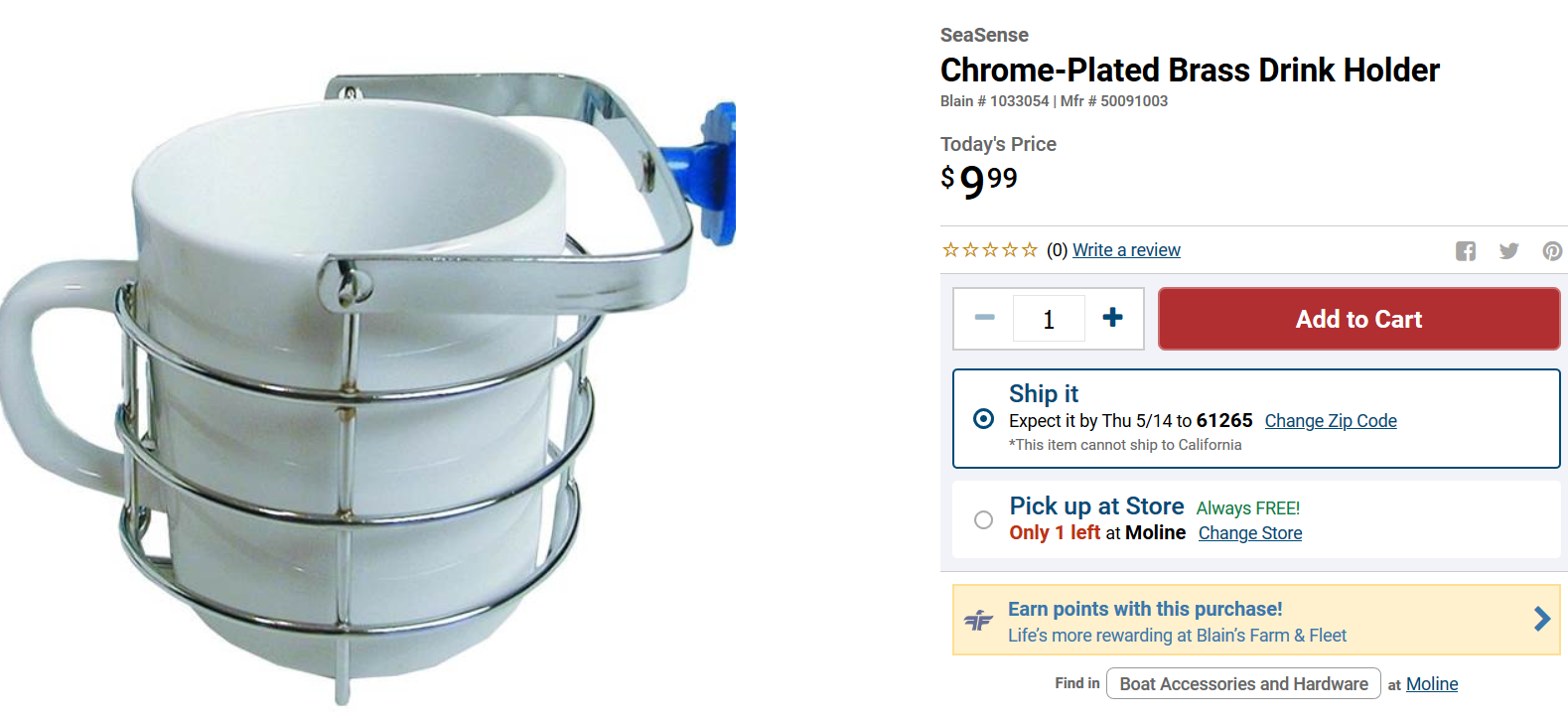
Task: Open the Write a review link
Action: (x=1126, y=250)
